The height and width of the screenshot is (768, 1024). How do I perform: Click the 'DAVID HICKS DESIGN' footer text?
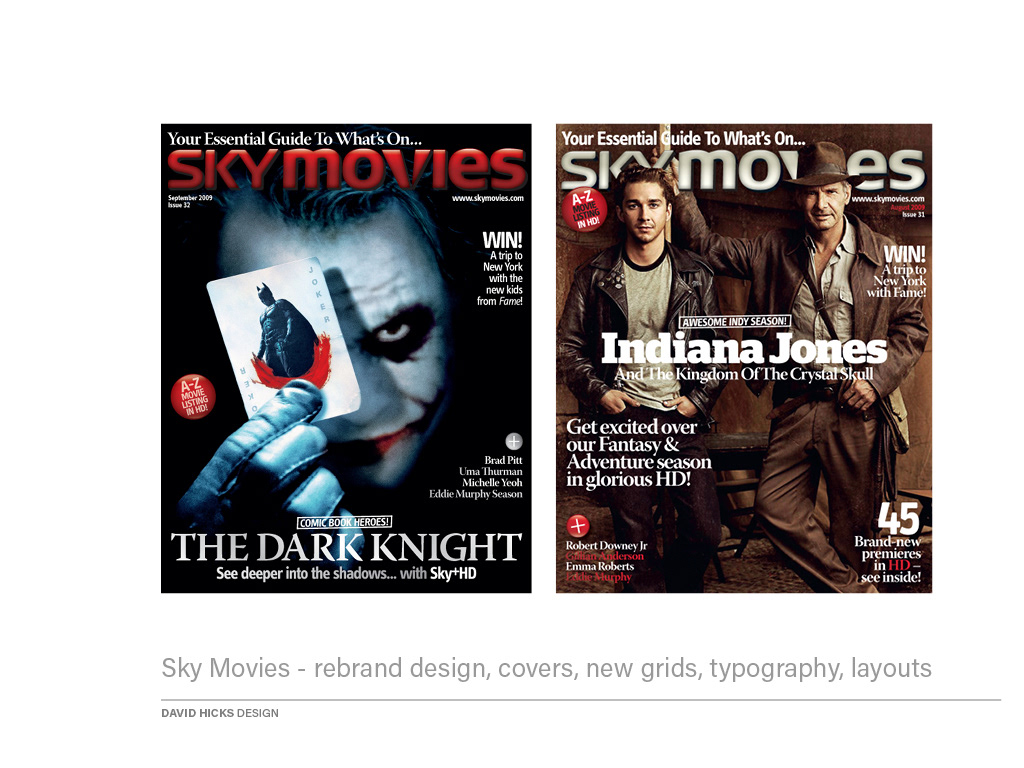[x=220, y=713]
